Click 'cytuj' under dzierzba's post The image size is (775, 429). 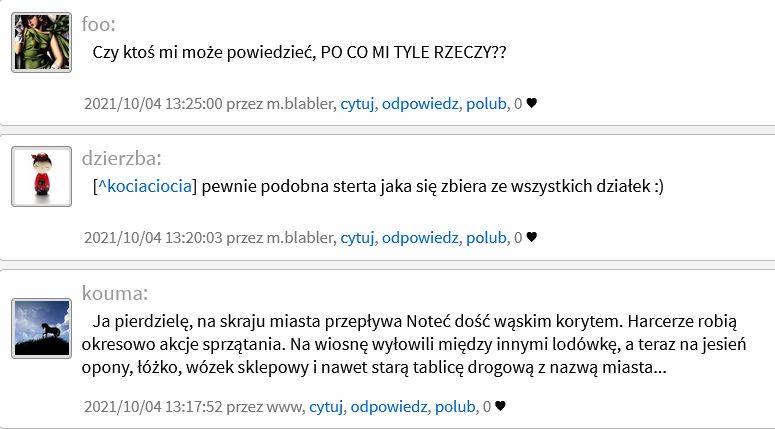click(357, 238)
